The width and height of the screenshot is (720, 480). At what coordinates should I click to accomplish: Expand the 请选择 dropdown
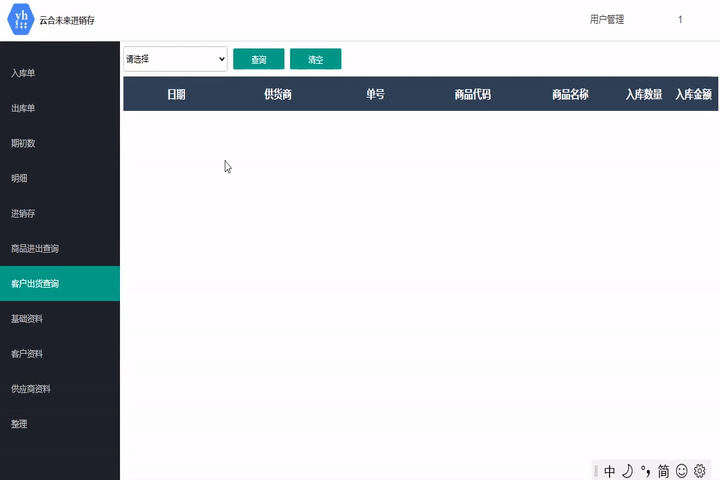[x=176, y=59]
